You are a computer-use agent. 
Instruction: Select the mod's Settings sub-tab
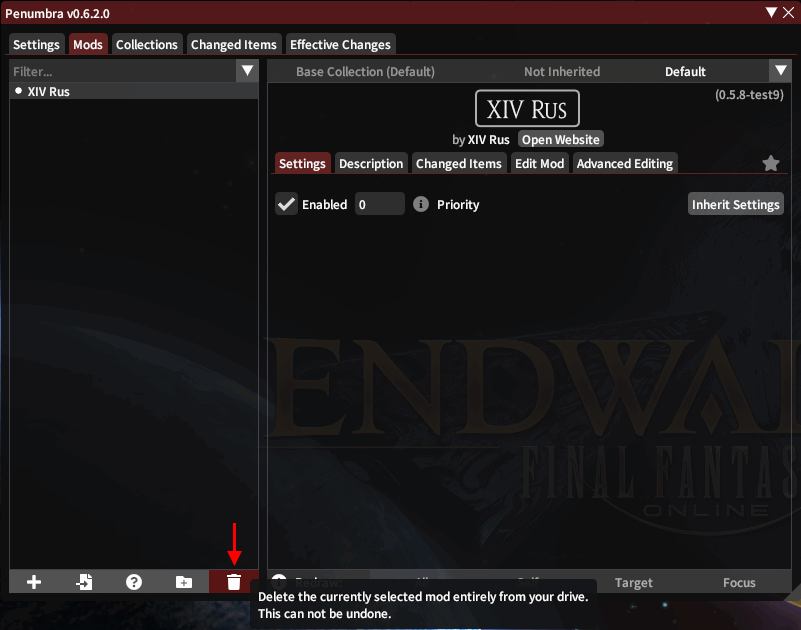(x=302, y=164)
